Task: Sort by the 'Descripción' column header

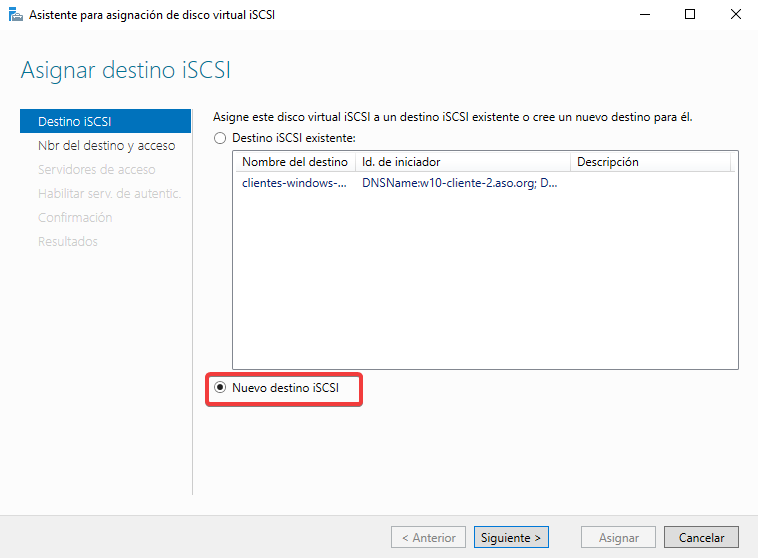Action: (x=607, y=162)
